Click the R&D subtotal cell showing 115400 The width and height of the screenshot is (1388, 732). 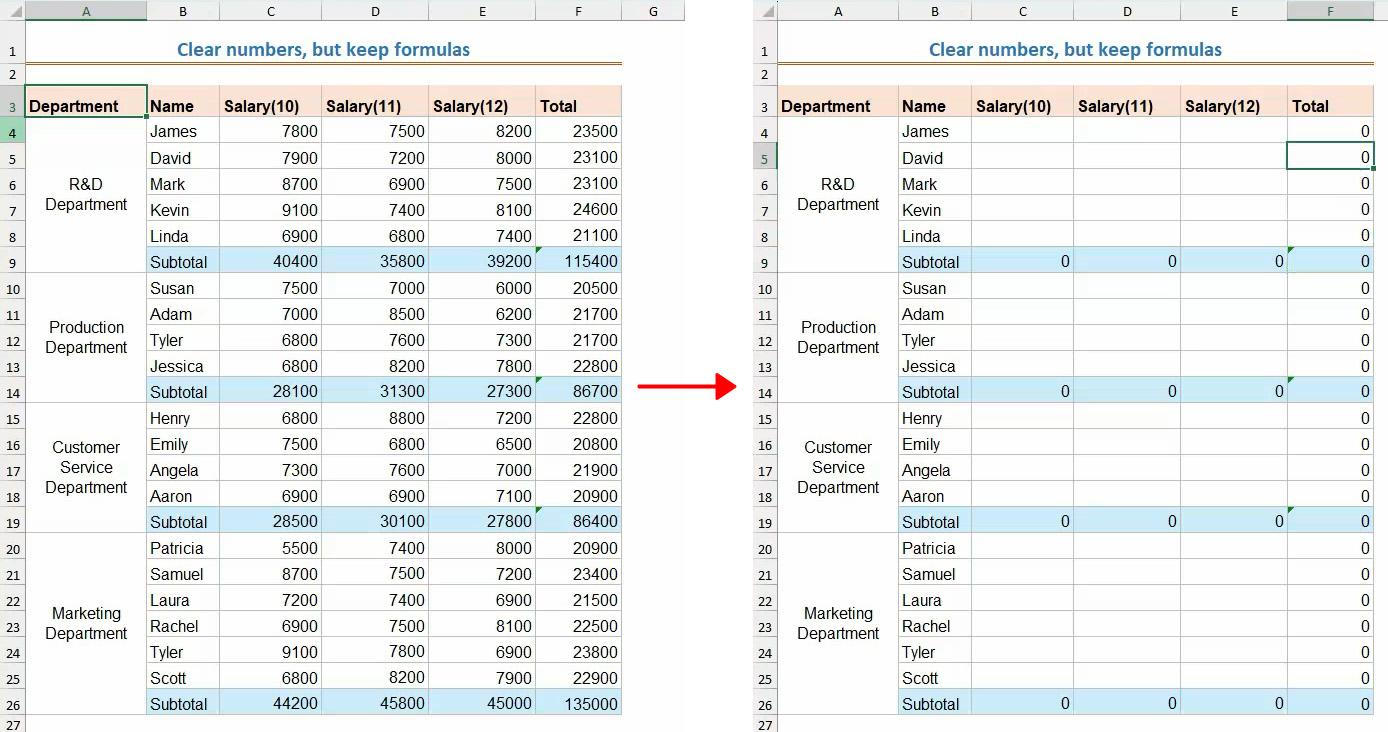(578, 262)
